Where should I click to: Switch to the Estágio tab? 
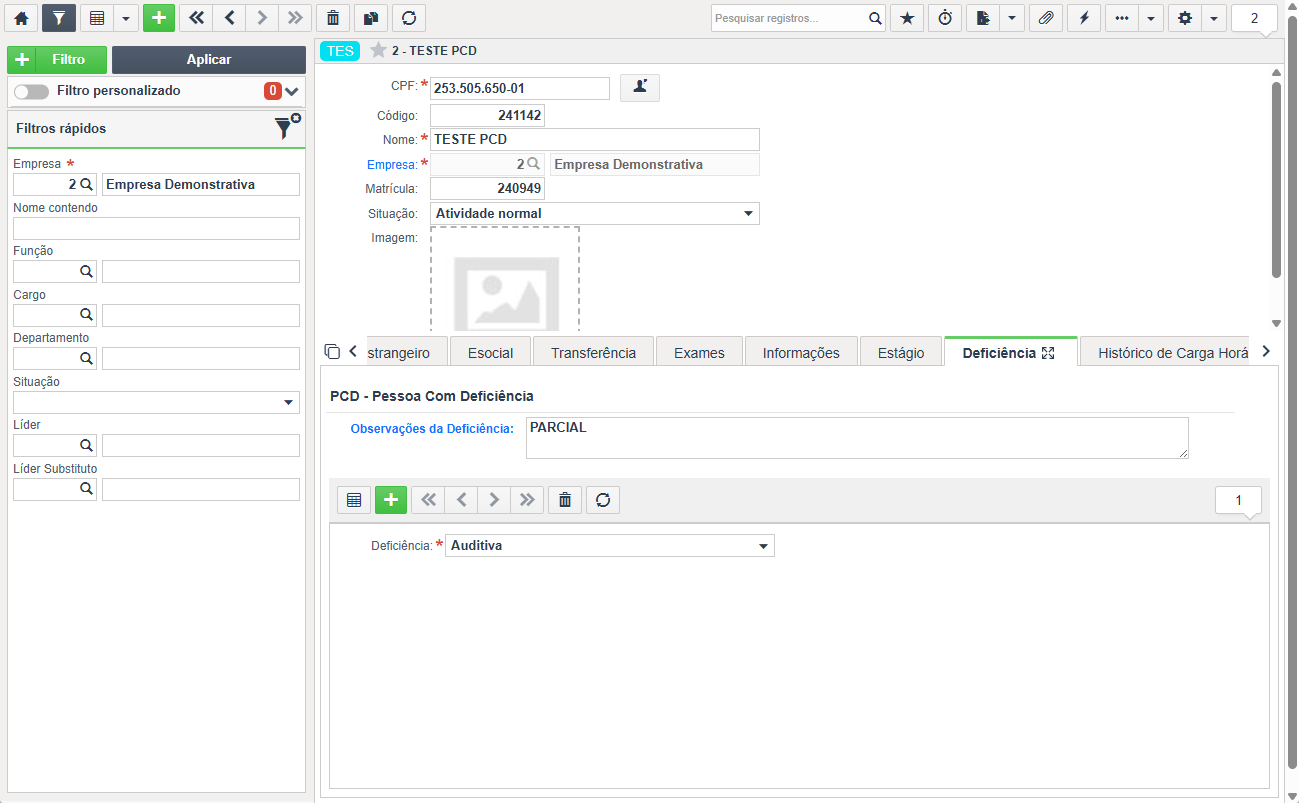point(901,353)
